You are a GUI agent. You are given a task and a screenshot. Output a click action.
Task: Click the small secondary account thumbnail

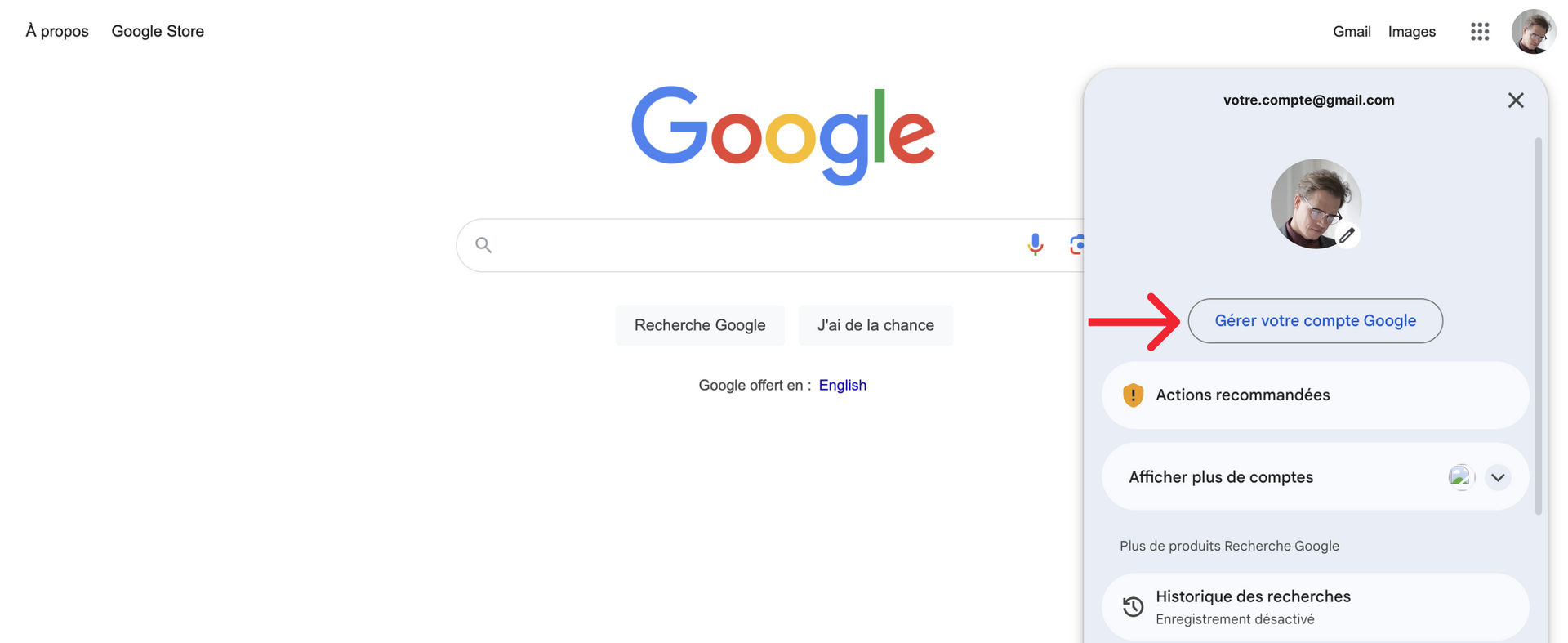(1461, 477)
